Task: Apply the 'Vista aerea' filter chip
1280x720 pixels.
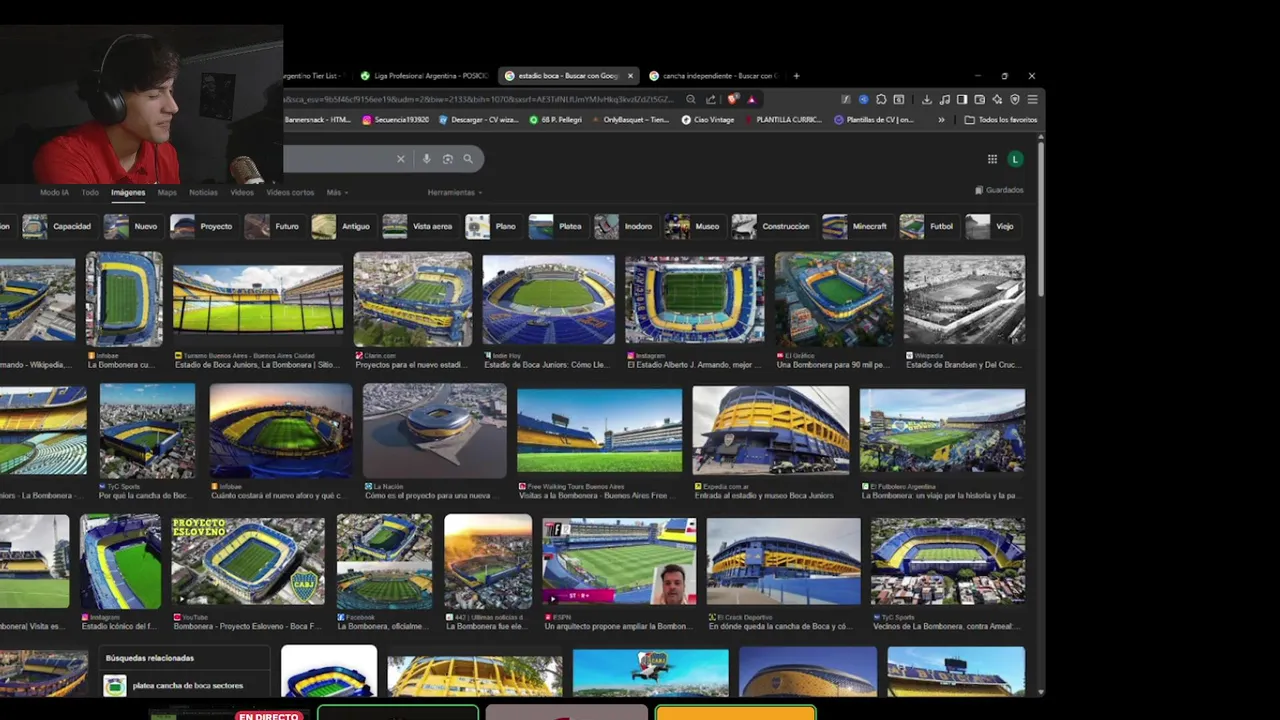Action: click(x=419, y=227)
